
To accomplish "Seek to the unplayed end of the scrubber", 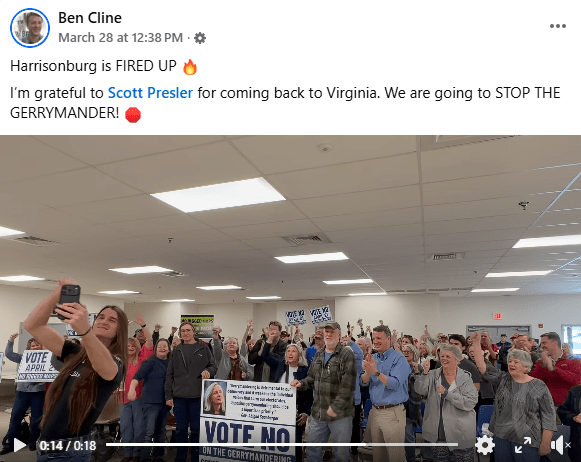I will coord(412,444).
